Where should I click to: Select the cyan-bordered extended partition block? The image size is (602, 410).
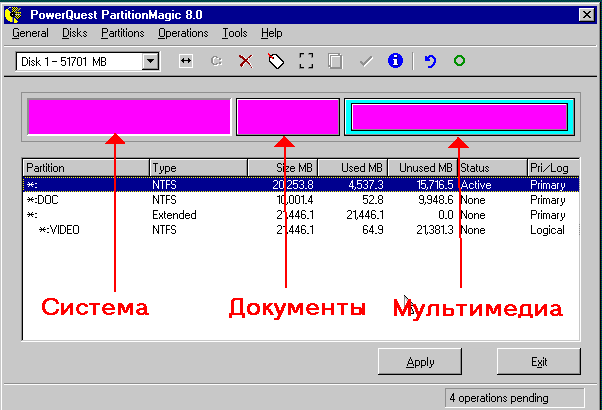[459, 117]
